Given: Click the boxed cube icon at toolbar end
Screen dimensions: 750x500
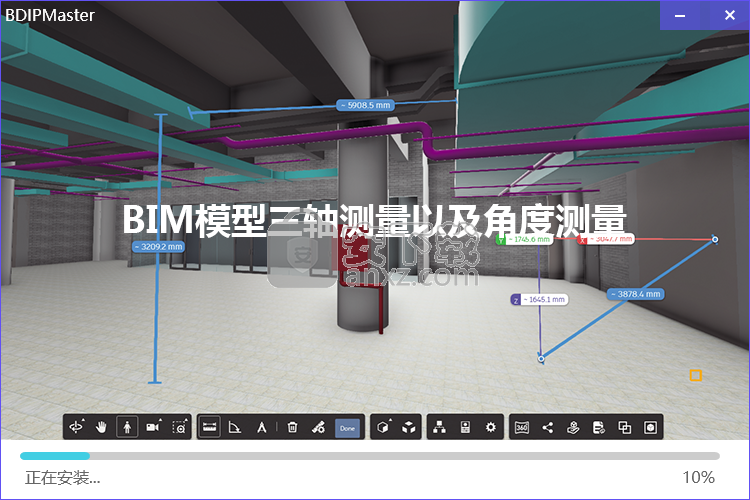Looking at the screenshot, I should 651,427.
